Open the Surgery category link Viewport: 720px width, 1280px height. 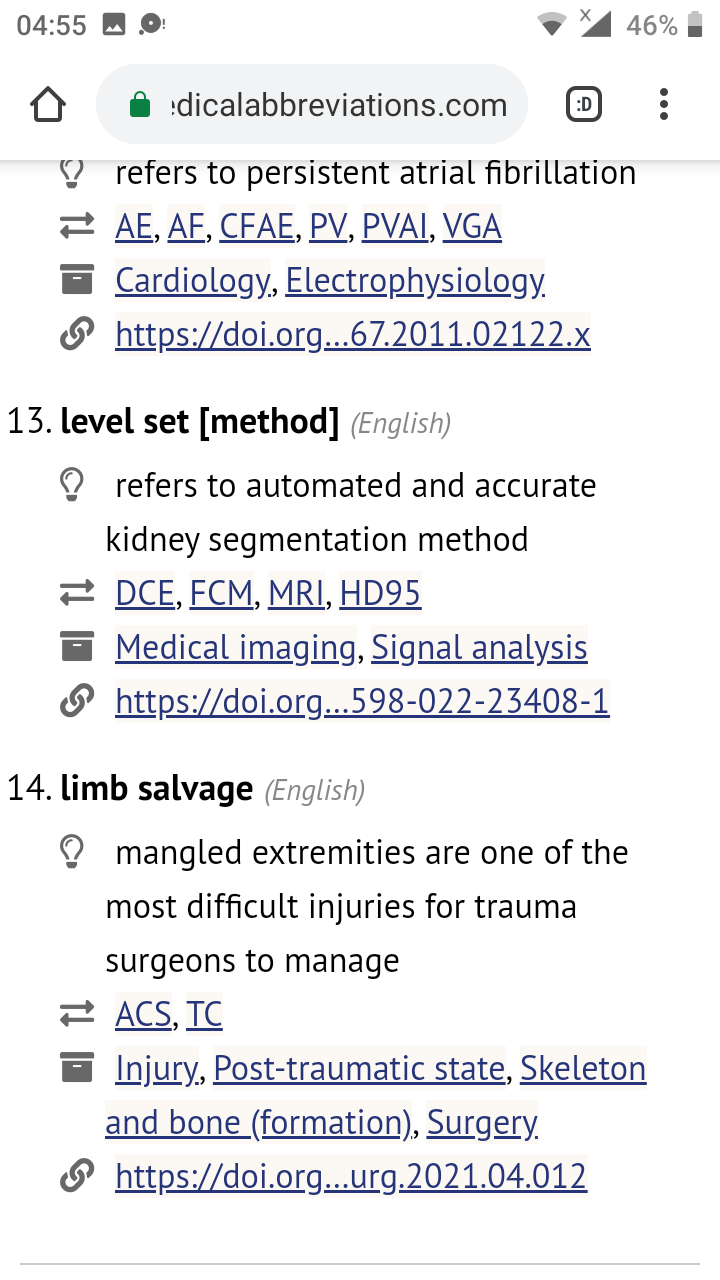pos(482,1123)
